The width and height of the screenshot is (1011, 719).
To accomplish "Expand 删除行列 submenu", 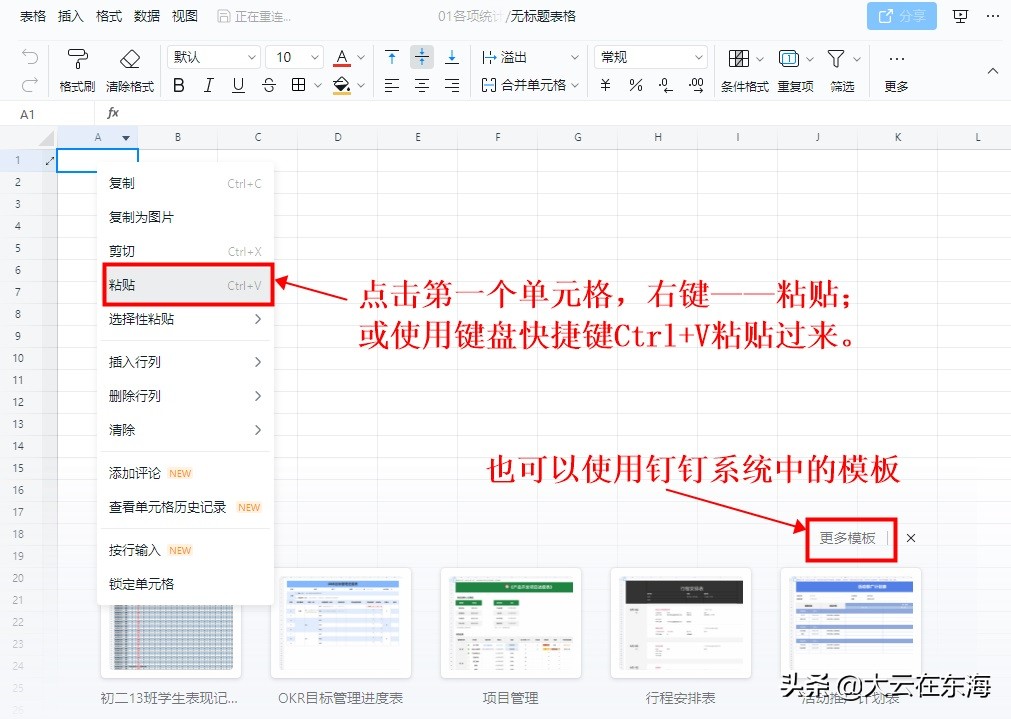I will click(x=186, y=396).
